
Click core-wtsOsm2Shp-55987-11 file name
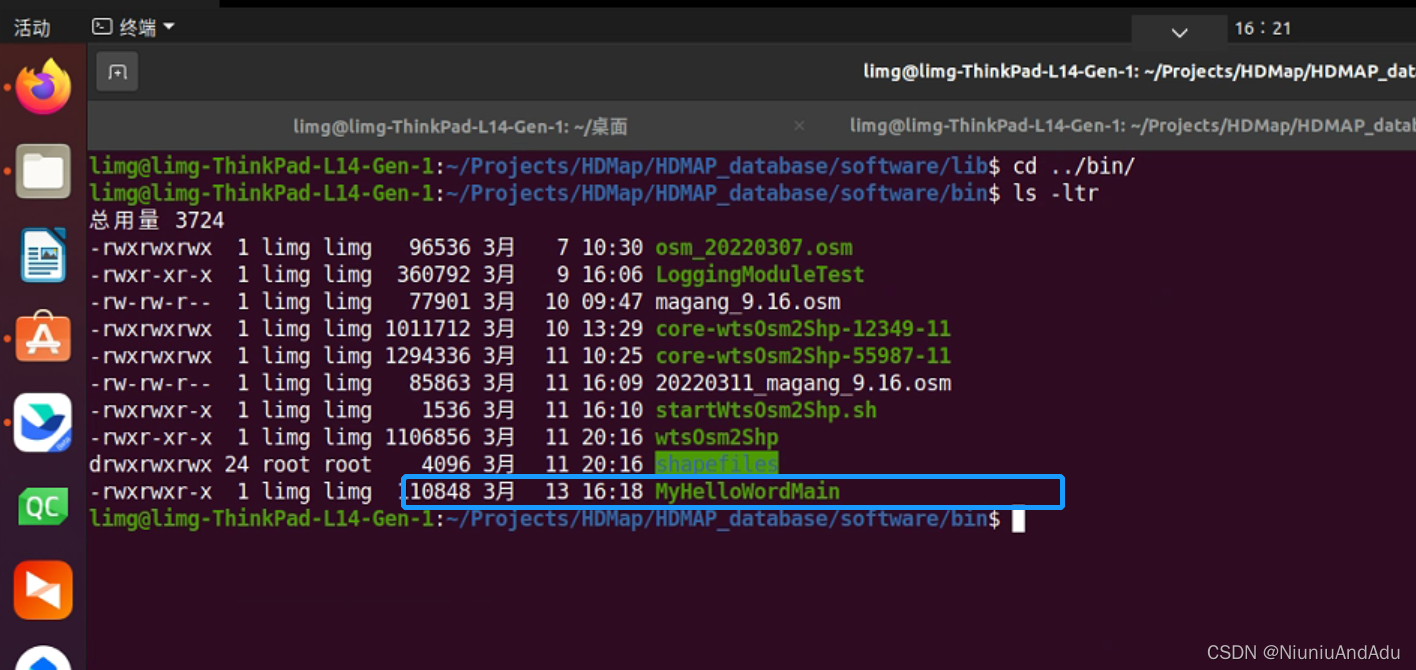point(803,356)
